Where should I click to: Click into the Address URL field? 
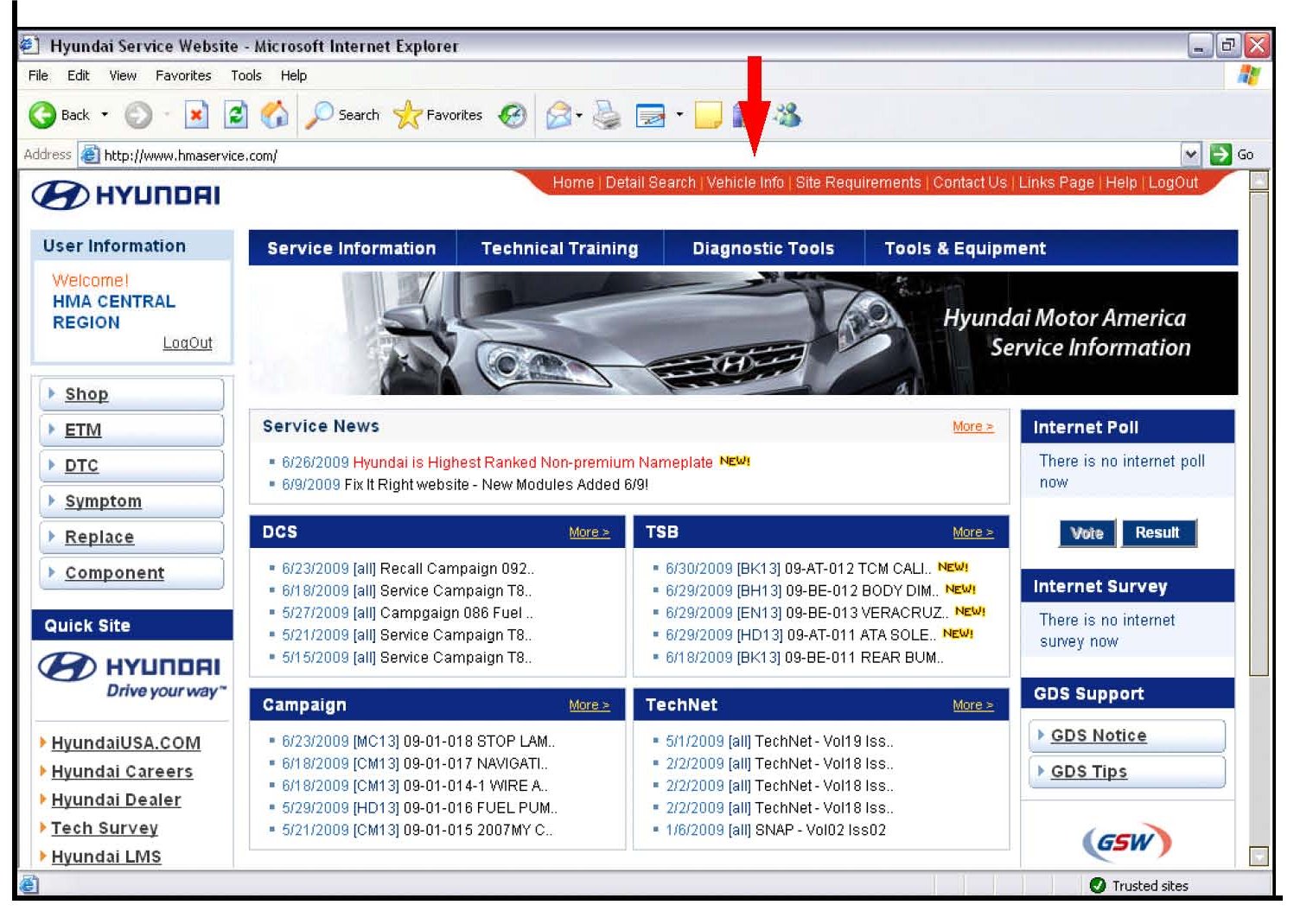[605, 156]
